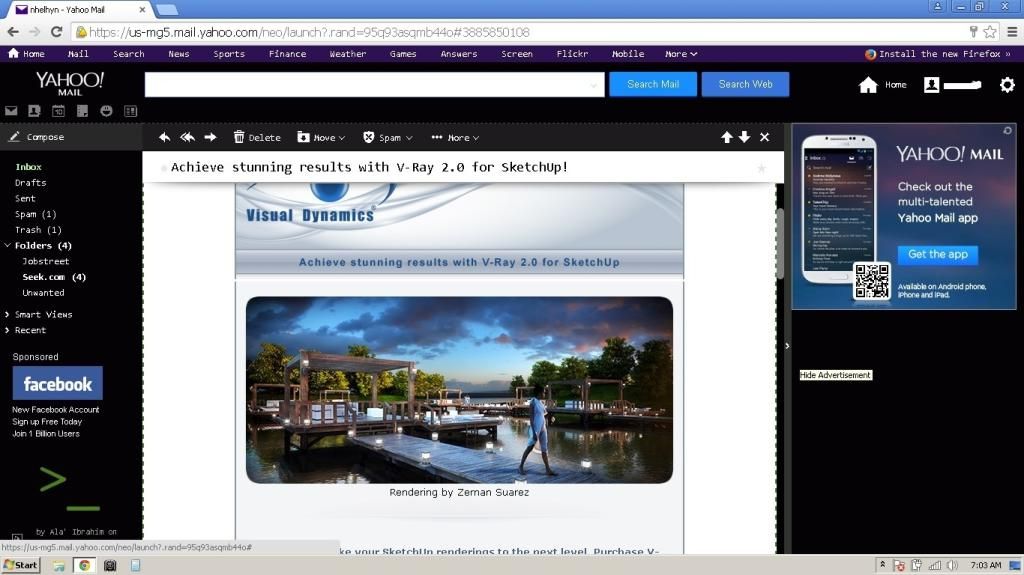Open Sports in Yahoo nav bar
Screen dimensions: 1024x575
coord(229,54)
